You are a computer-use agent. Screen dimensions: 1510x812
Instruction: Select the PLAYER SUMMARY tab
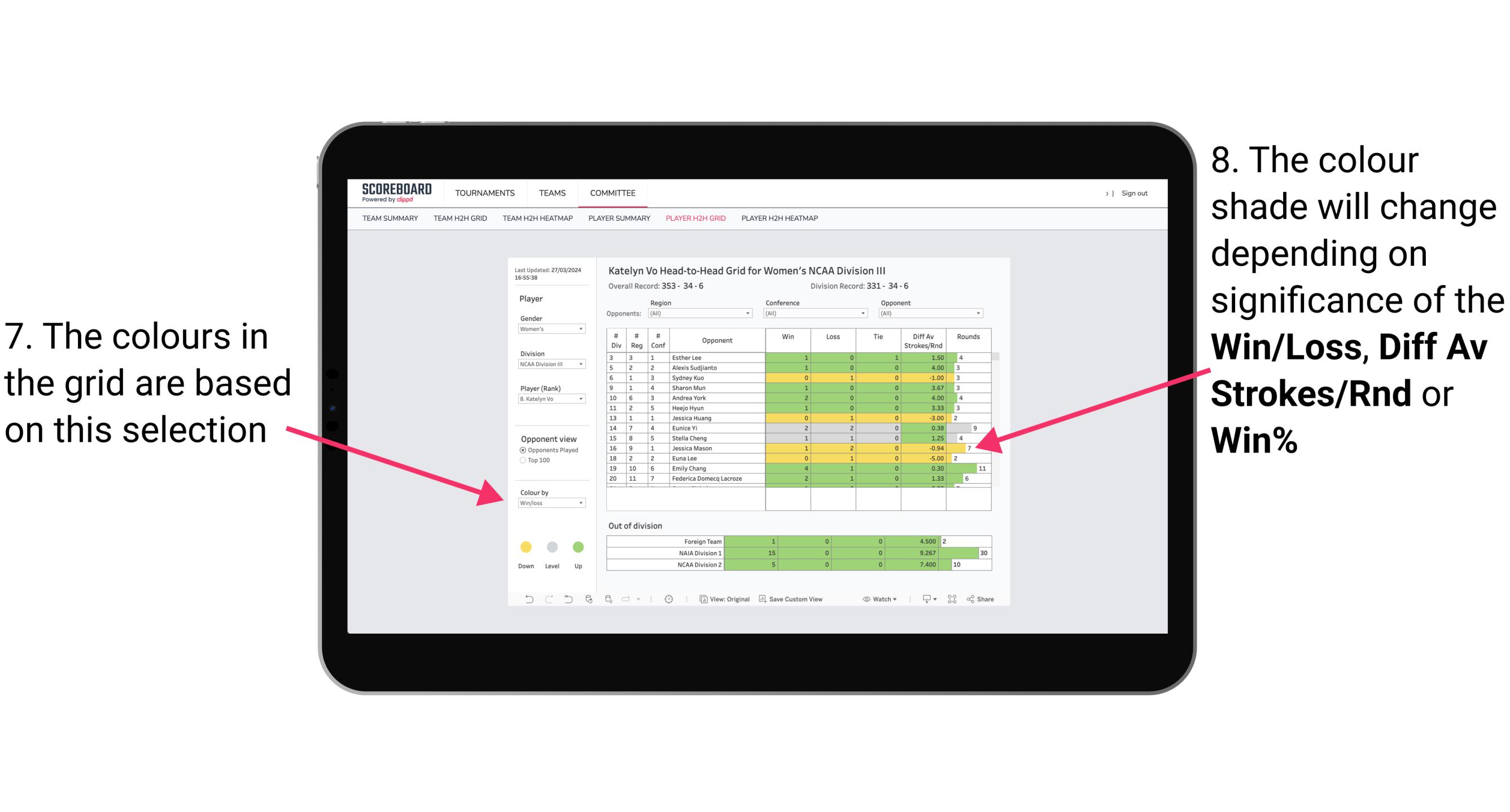(x=618, y=221)
